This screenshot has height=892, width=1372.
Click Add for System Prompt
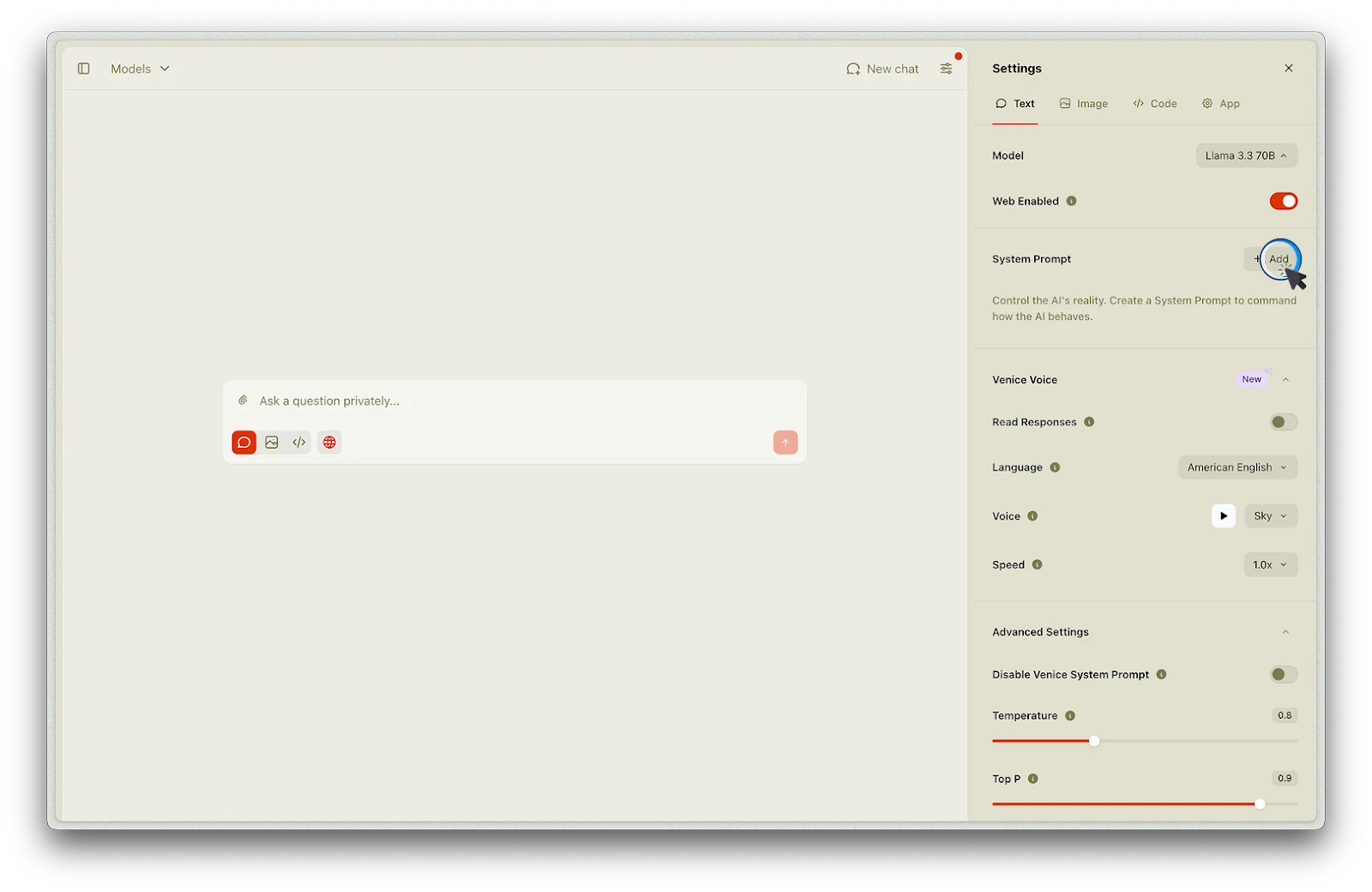tap(1271, 259)
